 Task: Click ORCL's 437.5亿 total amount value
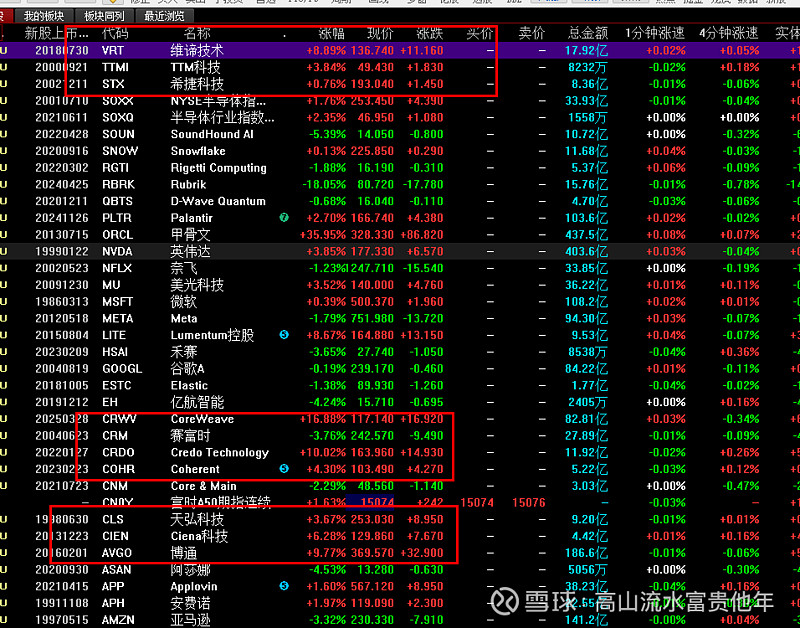click(x=586, y=235)
